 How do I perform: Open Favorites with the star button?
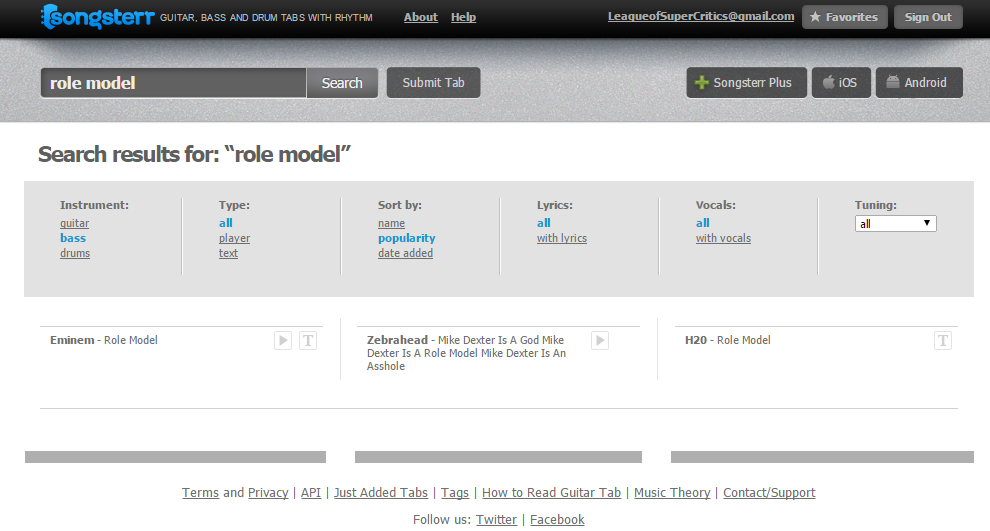pyautogui.click(x=845, y=17)
